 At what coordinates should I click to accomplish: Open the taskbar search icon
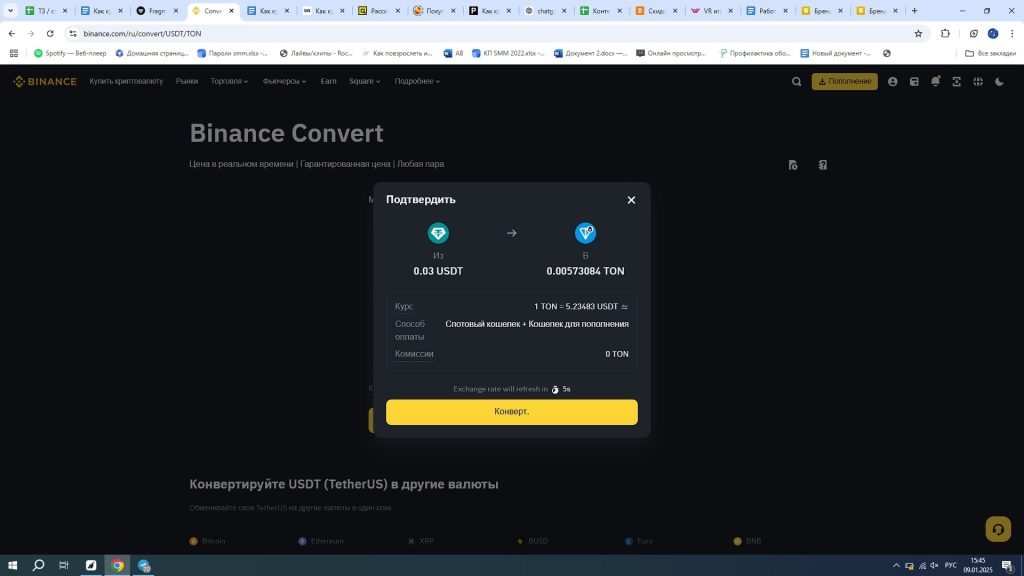pyautogui.click(x=39, y=566)
